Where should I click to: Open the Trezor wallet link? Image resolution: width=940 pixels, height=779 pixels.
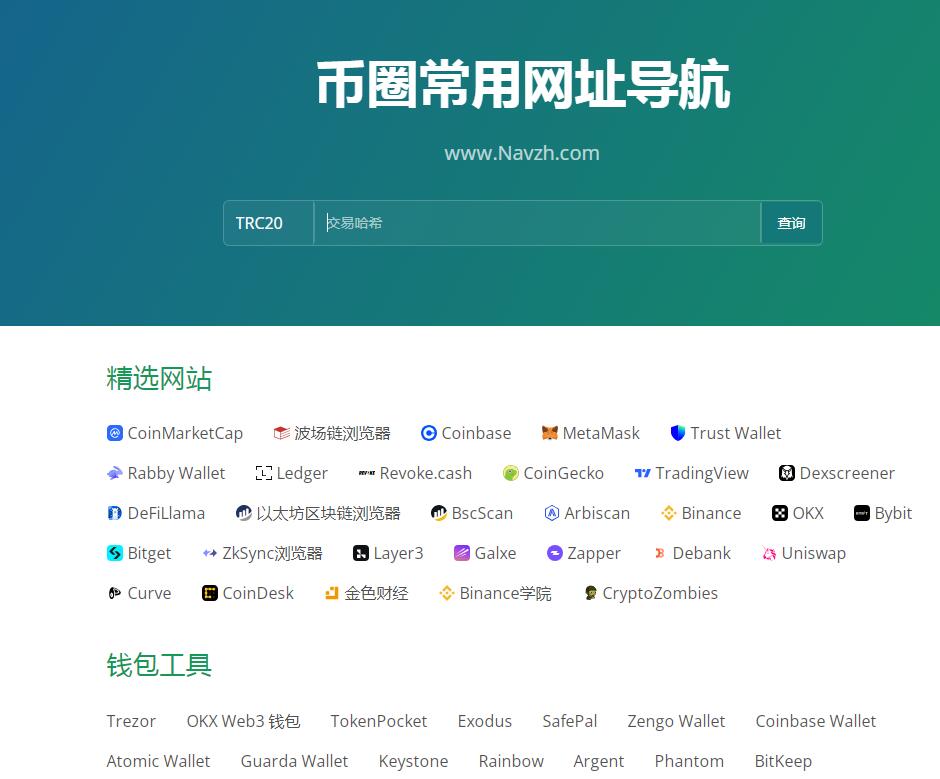(x=131, y=721)
